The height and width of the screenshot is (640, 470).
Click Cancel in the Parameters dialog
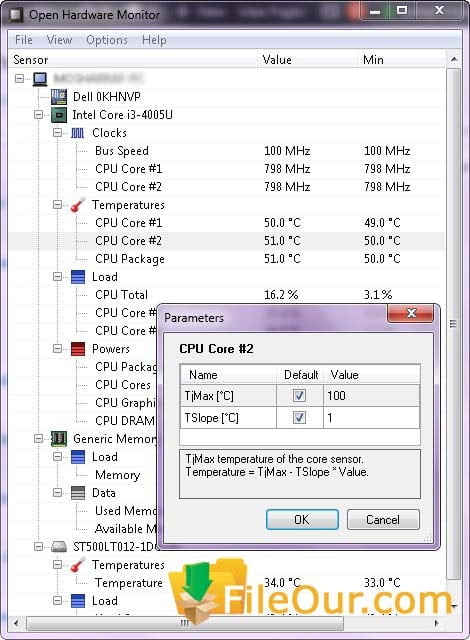pyautogui.click(x=383, y=520)
